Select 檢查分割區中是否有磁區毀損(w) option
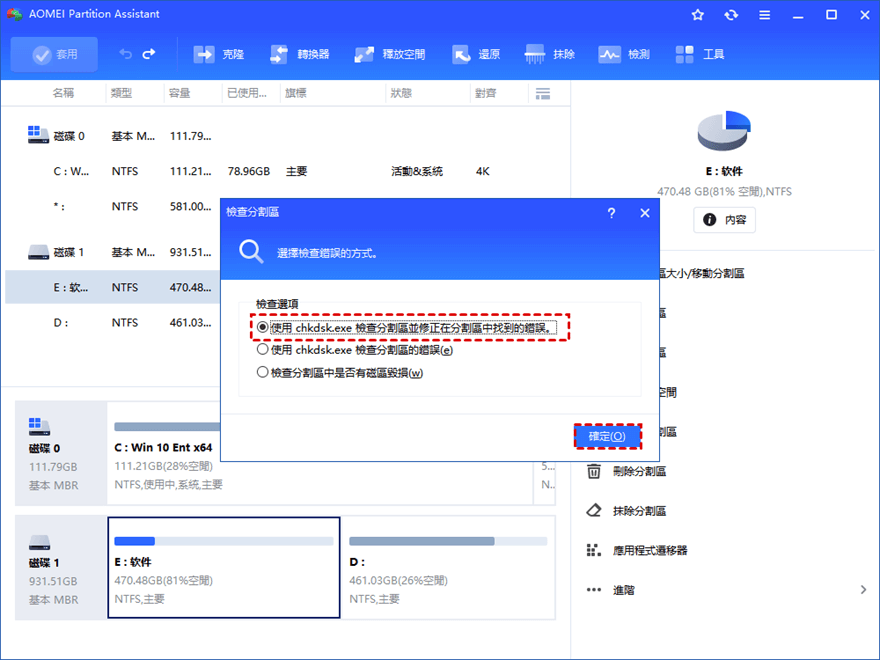This screenshot has width=880, height=660. (x=340, y=373)
